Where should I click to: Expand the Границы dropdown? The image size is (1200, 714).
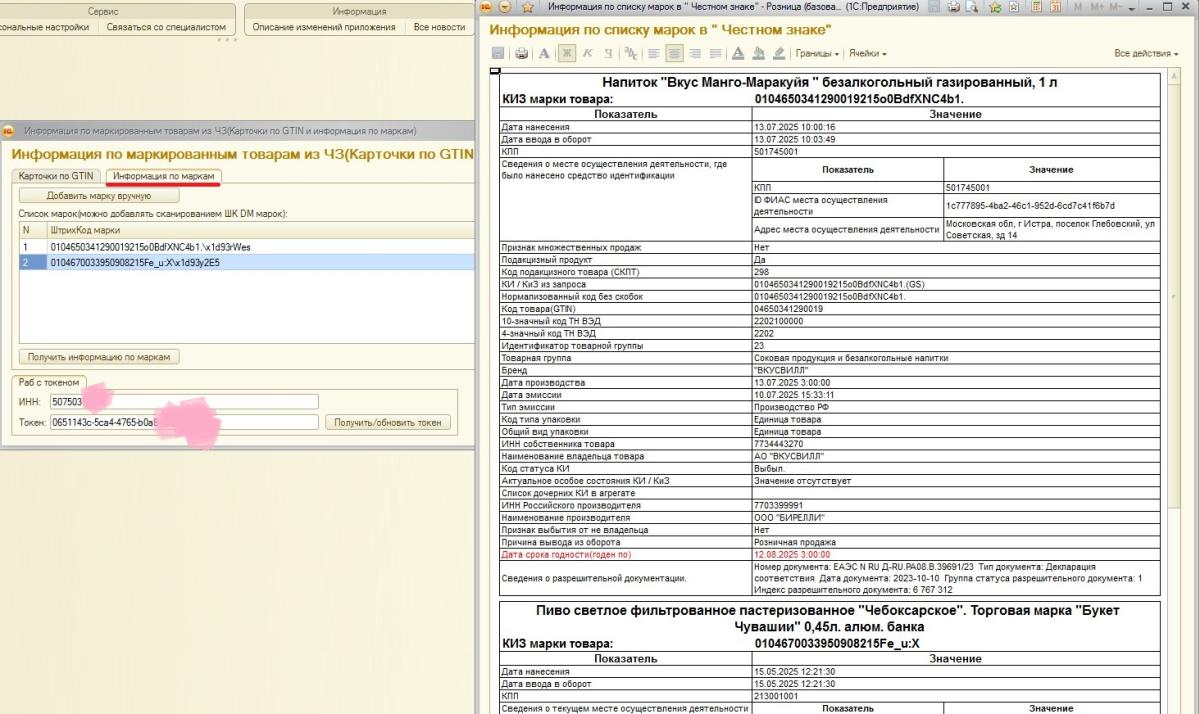click(817, 53)
